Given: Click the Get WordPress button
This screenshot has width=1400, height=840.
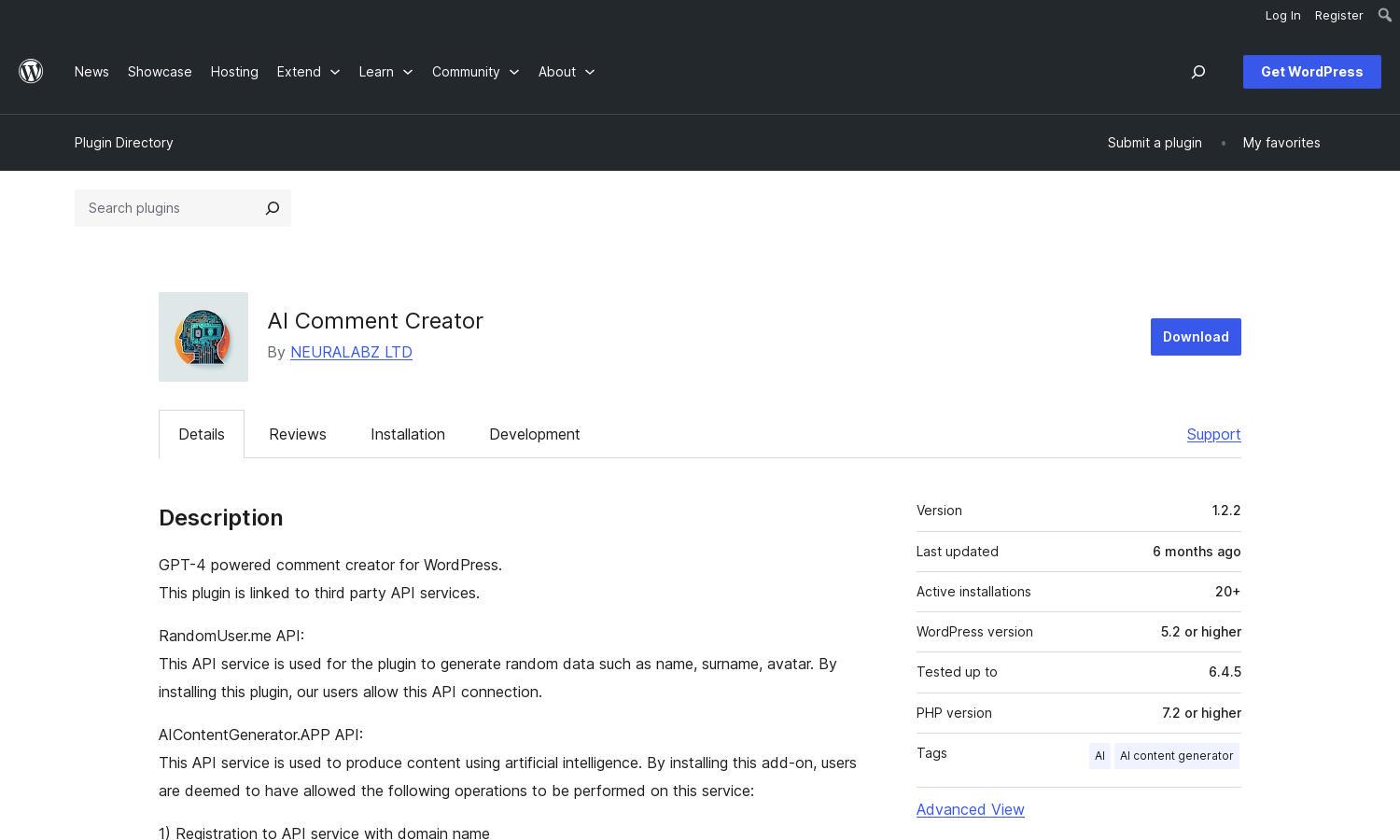Looking at the screenshot, I should tap(1312, 72).
